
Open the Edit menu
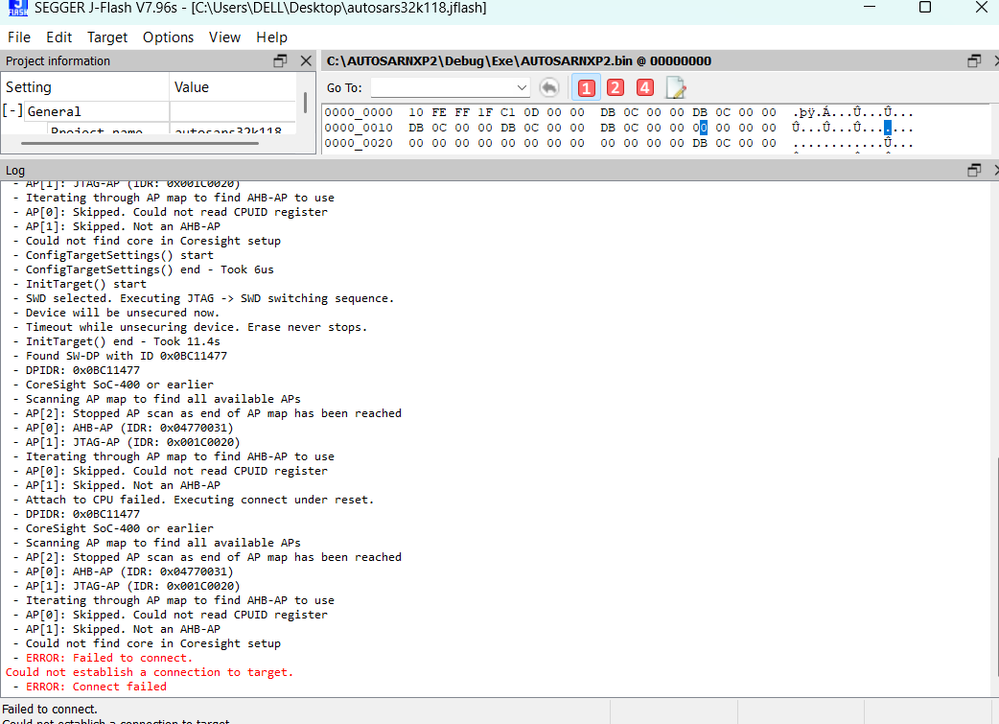(59, 37)
